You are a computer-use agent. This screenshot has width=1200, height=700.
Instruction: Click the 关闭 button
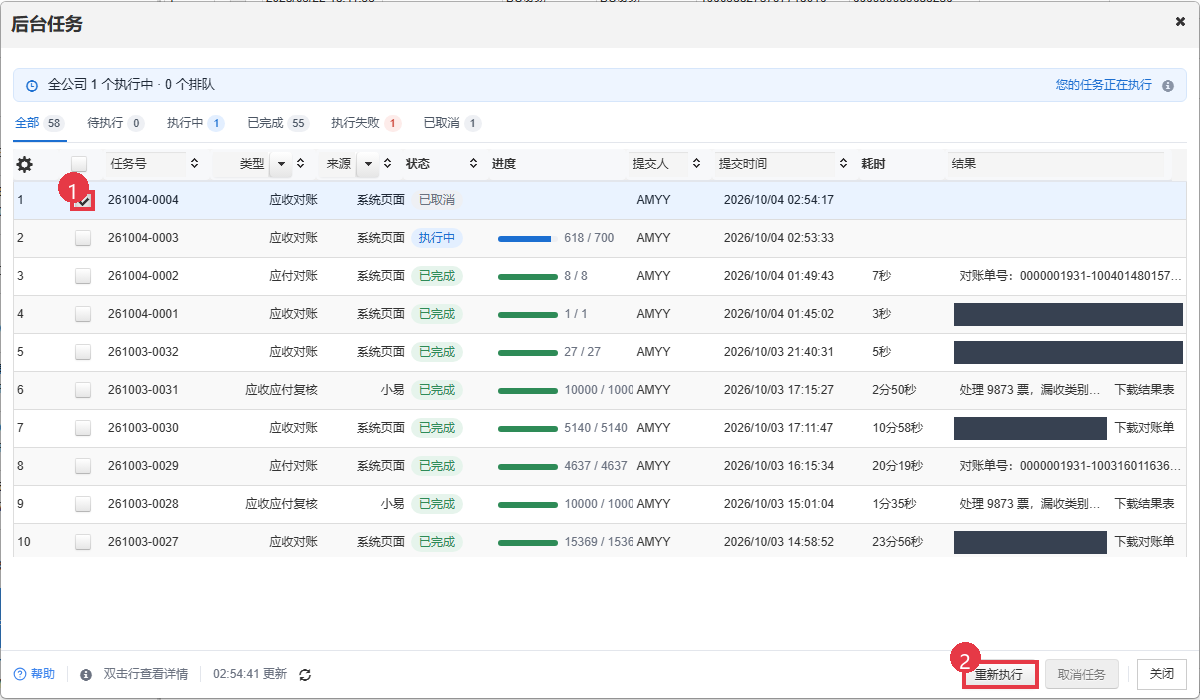(x=1162, y=675)
